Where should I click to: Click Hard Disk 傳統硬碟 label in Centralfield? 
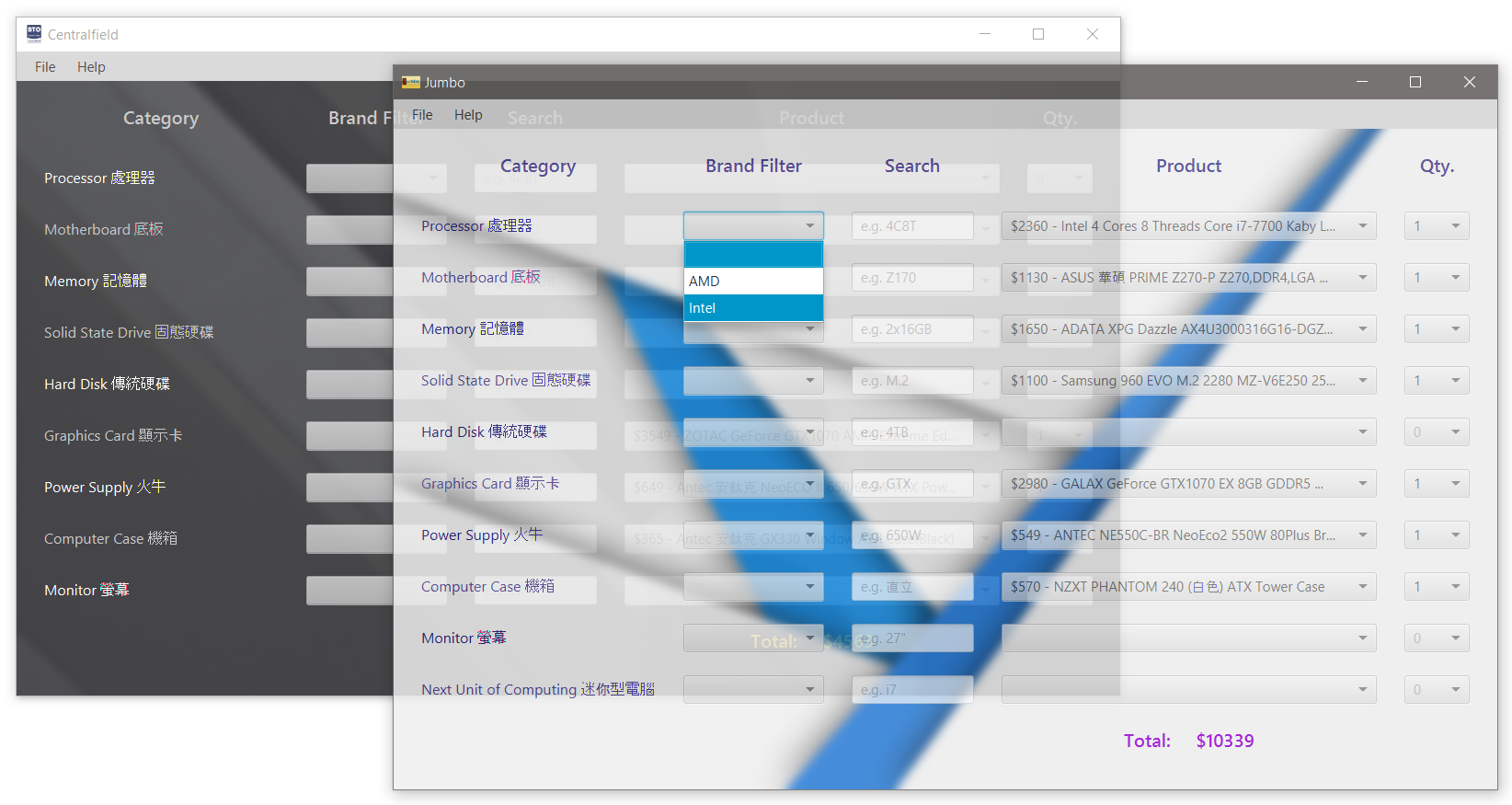(x=107, y=385)
